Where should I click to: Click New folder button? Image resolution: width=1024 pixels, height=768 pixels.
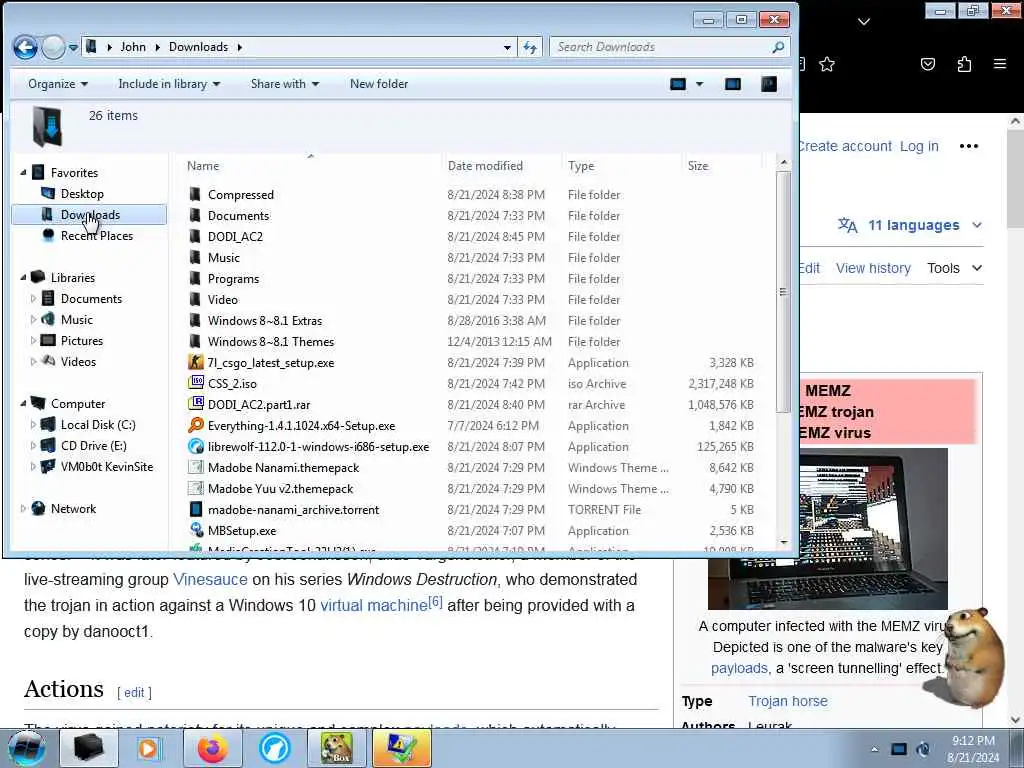click(x=379, y=84)
